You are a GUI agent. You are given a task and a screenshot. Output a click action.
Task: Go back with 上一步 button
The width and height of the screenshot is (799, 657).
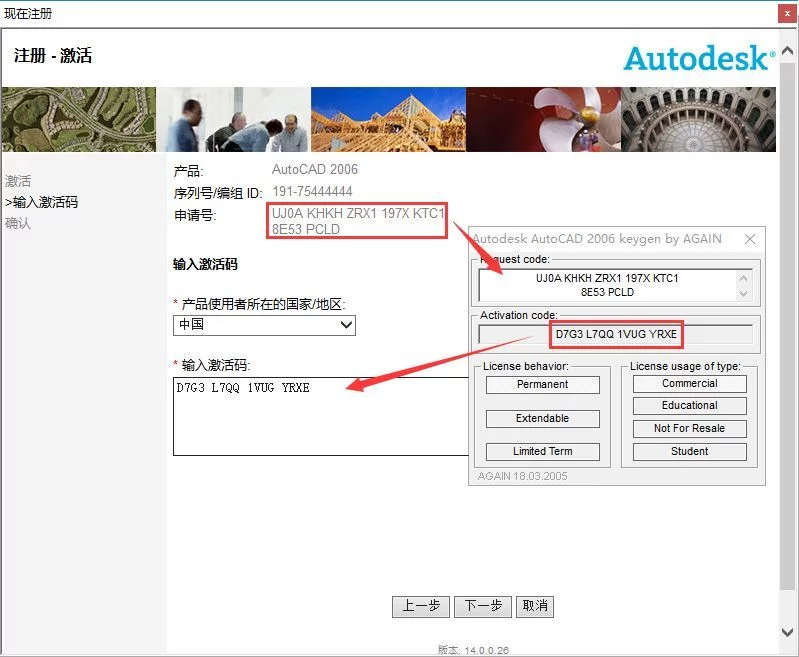421,607
